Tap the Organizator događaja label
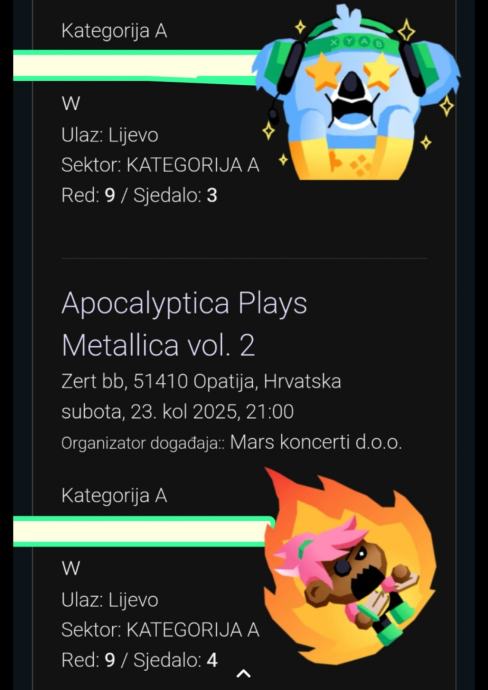This screenshot has height=690, width=488. [143, 444]
